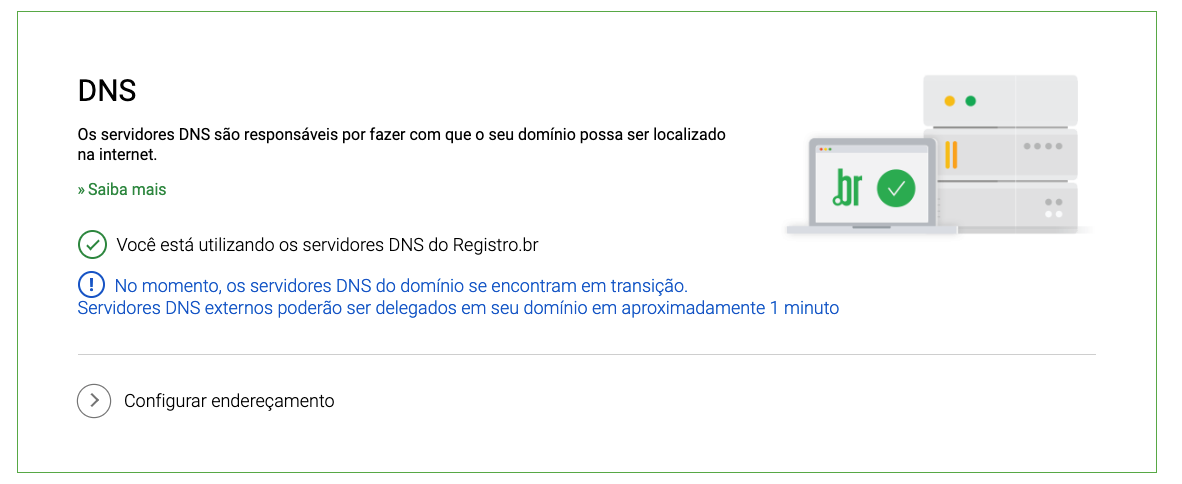This screenshot has height=484, width=1182.
Task: Click the yellow indicator light on server
Action: click(x=950, y=101)
